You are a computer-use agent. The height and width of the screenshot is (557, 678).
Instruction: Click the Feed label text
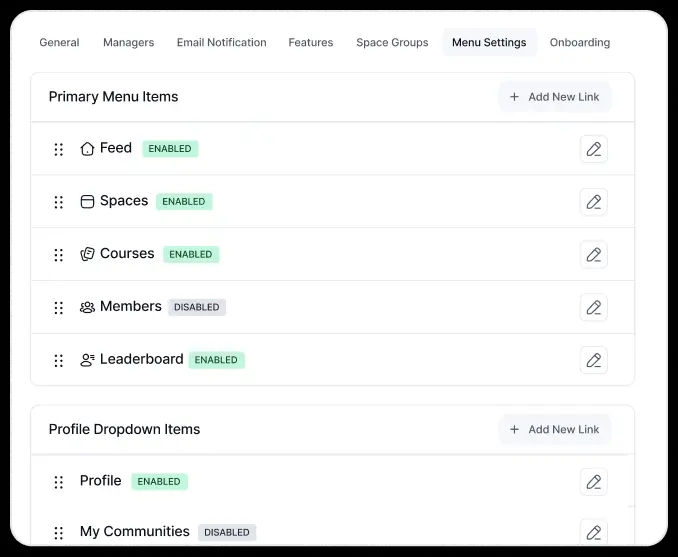(116, 148)
